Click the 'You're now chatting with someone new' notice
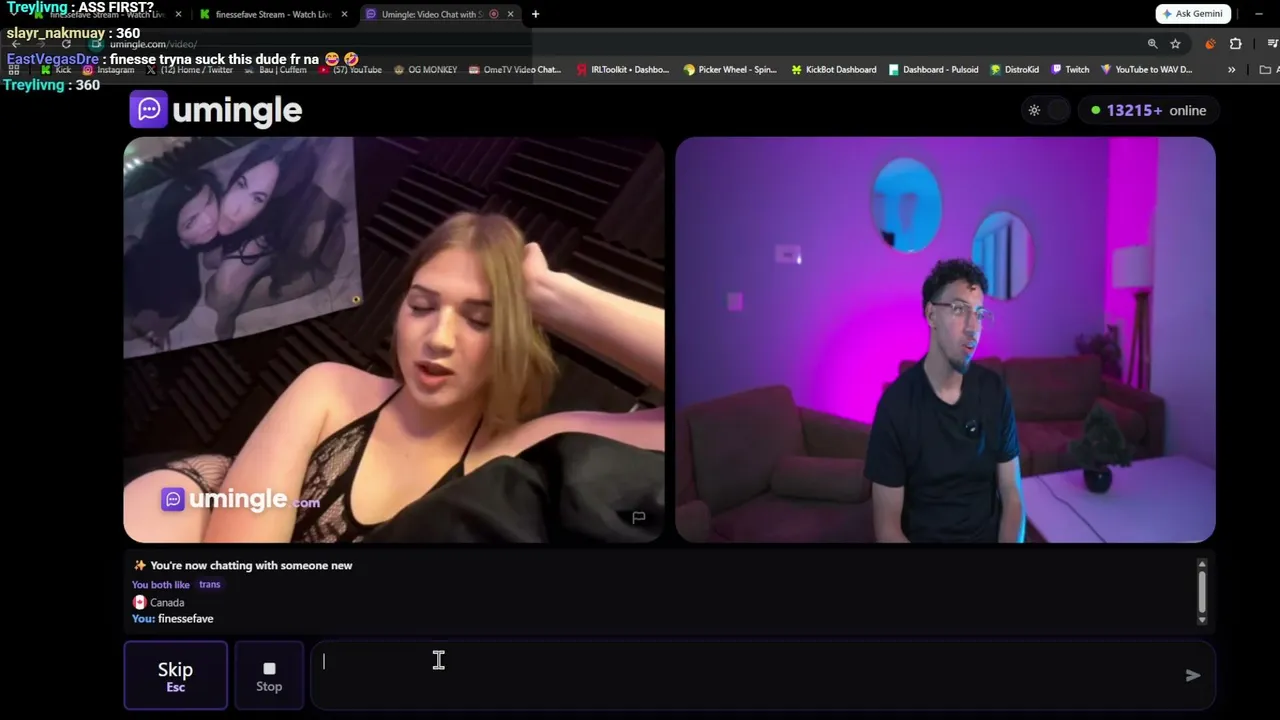 [x=243, y=565]
